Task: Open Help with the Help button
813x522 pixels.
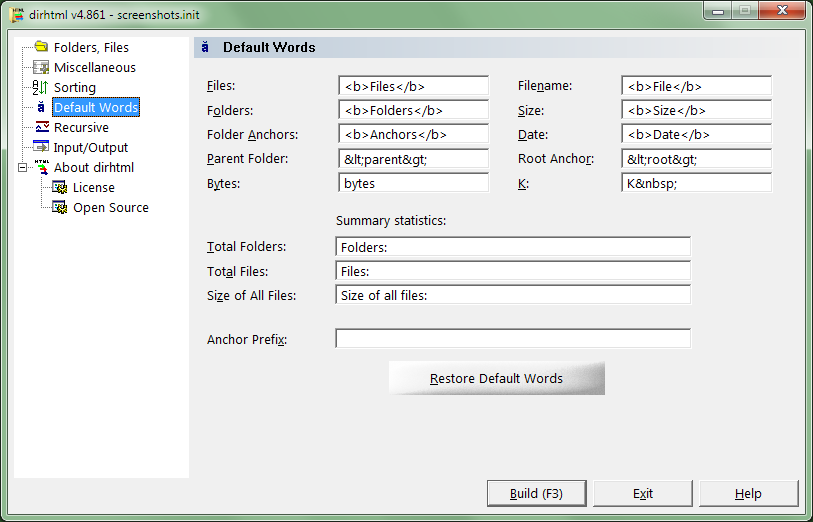Action: (x=748, y=493)
